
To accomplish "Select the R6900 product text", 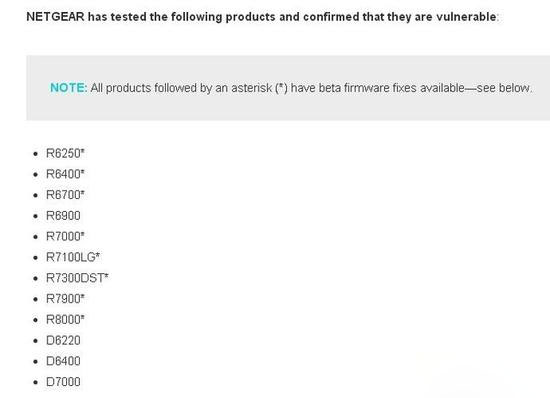I will point(63,216).
